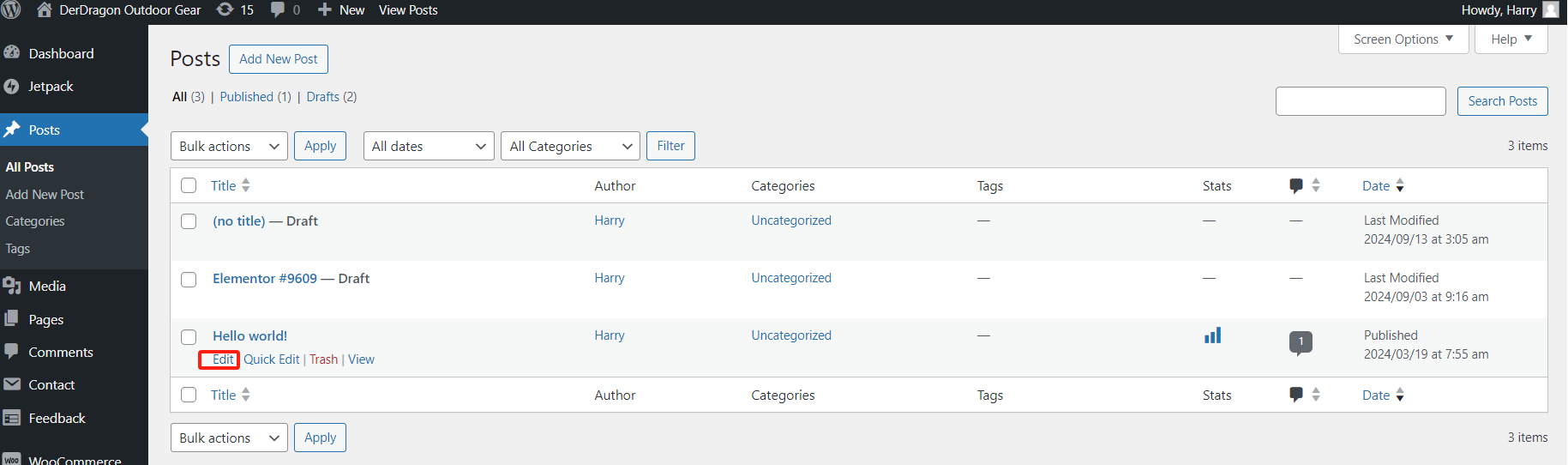Click the Add New Post button
Viewport: 1568px width, 465px height.
coord(278,59)
